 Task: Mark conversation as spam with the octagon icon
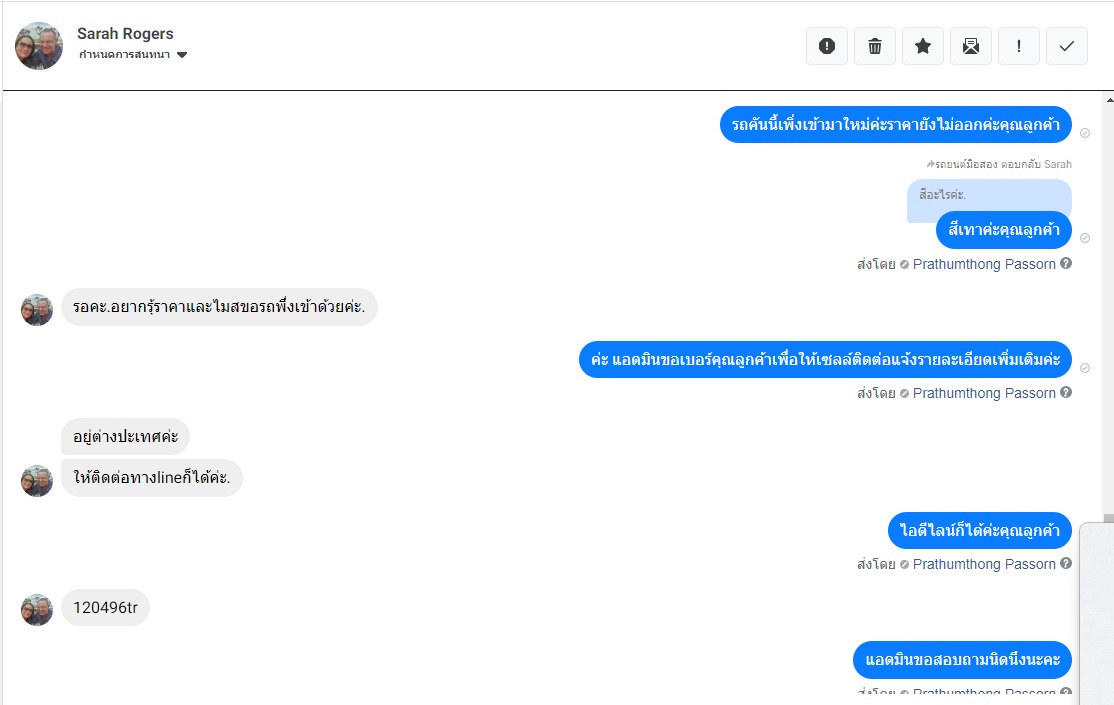(x=827, y=46)
